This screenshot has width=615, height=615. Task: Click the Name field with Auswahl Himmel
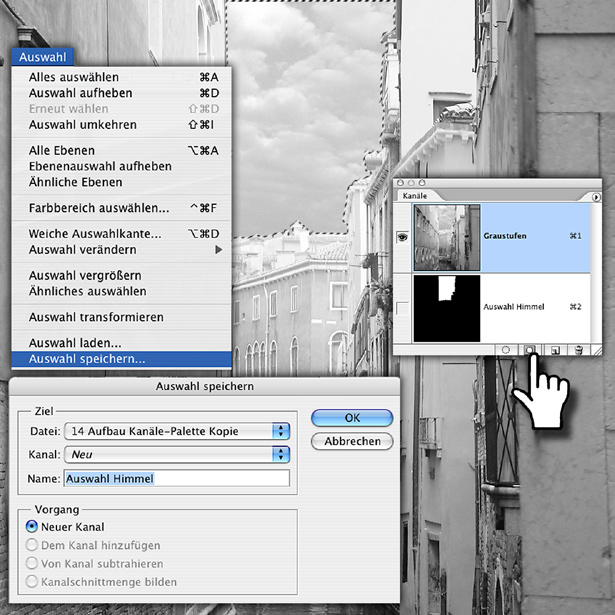coord(177,479)
